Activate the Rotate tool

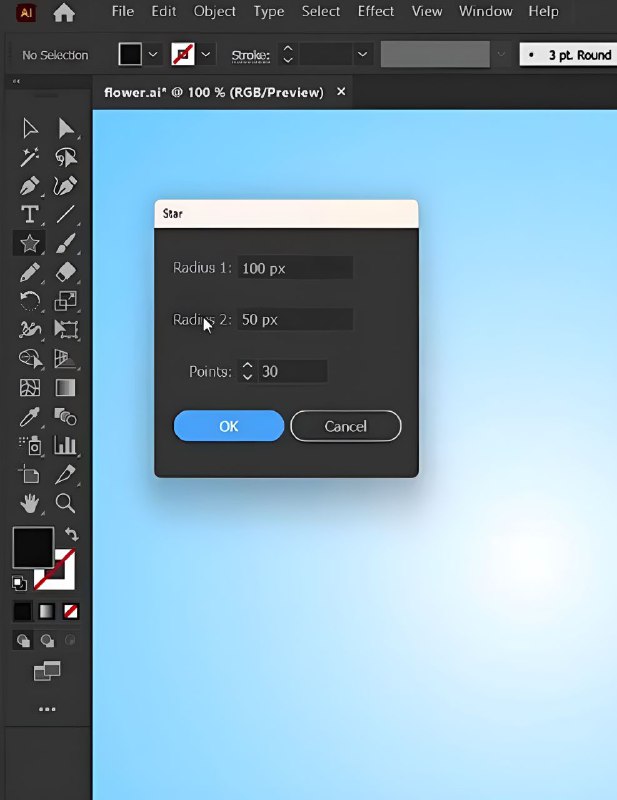pos(30,301)
